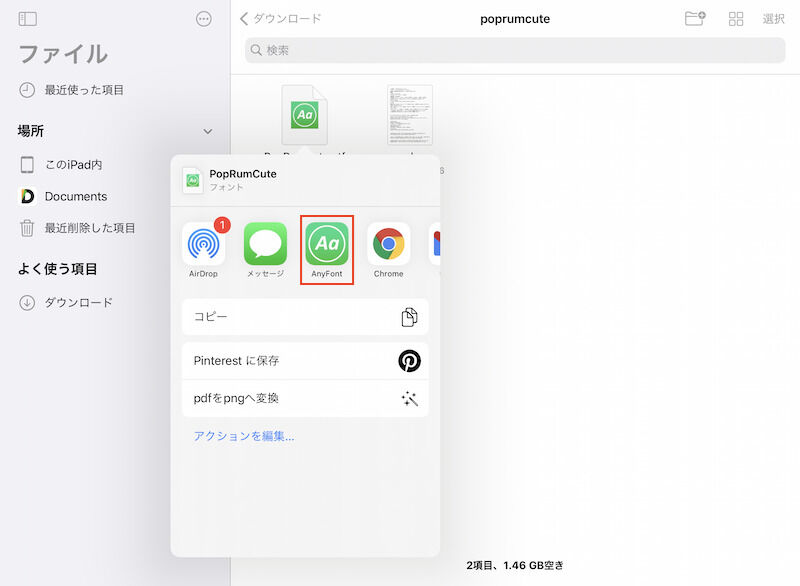Switch to the grid view icon
The height and width of the screenshot is (586, 800).
tap(736, 19)
